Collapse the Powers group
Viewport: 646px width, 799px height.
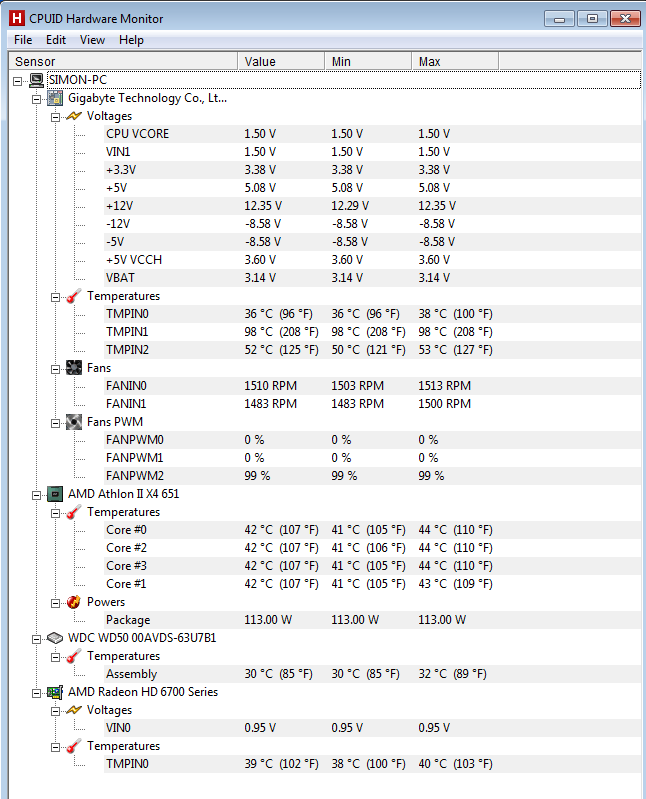55,603
